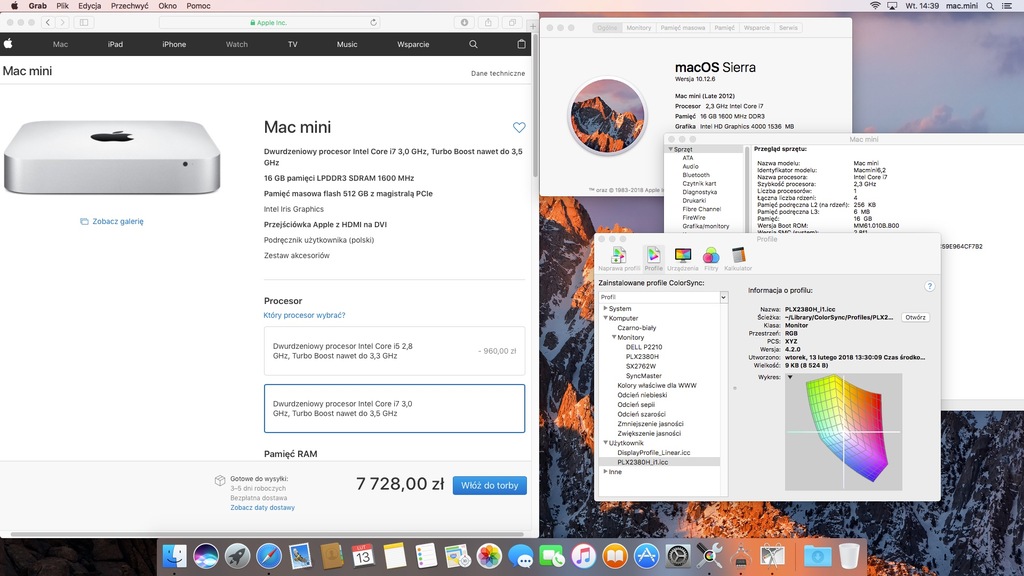Viewport: 1024px width, 576px height.
Task: Open Photos from the dock
Action: tap(488, 556)
